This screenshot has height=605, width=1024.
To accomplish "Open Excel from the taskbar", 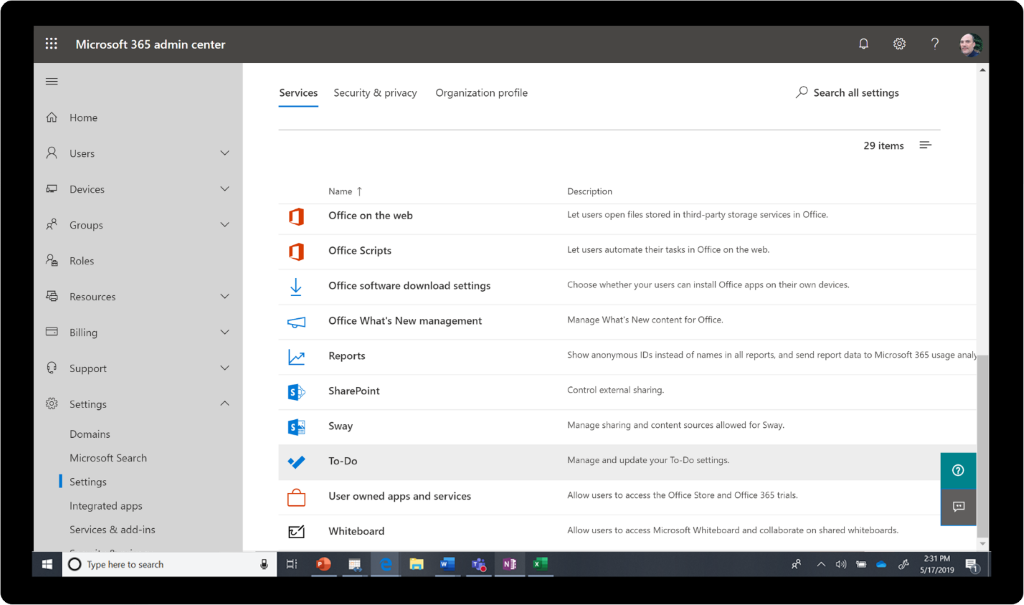I will point(540,564).
